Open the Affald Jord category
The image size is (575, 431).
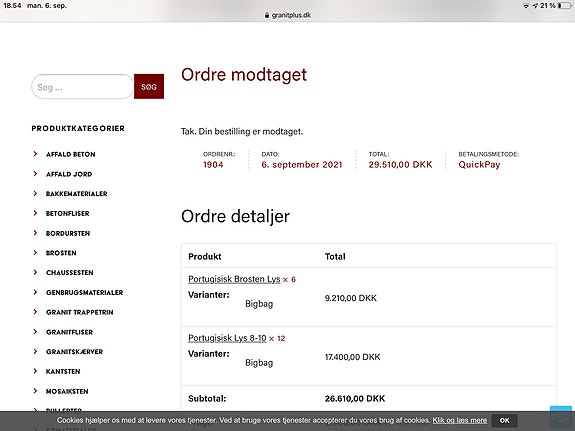click(x=69, y=174)
